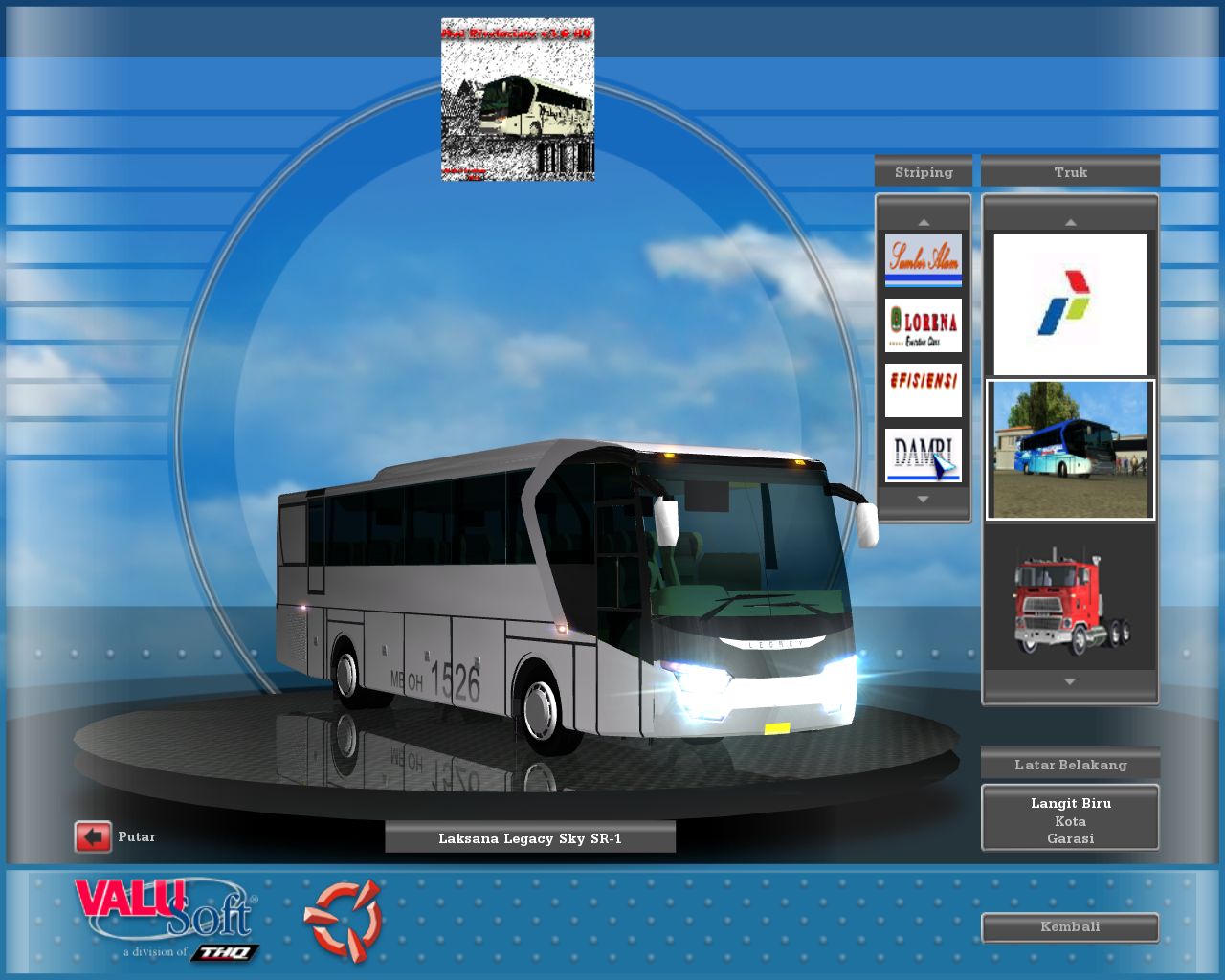This screenshot has width=1225, height=980.
Task: Set background to Kota
Action: tap(1070, 821)
